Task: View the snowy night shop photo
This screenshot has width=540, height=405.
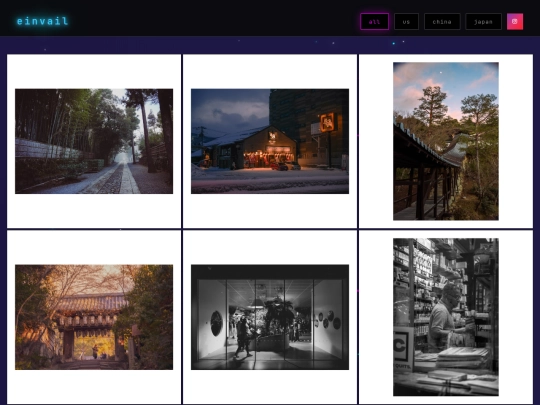Action: (270, 141)
